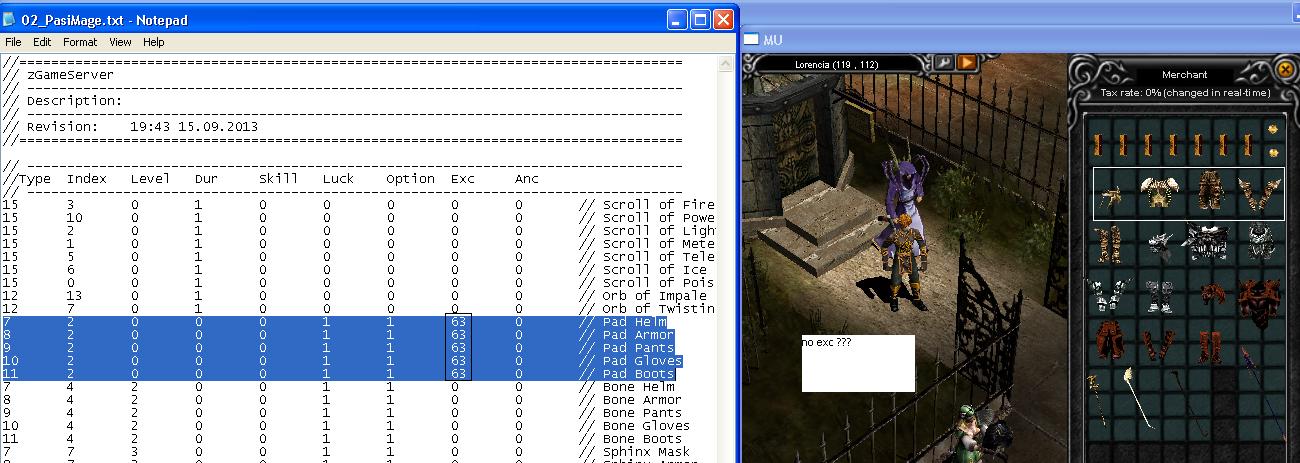Maximize the Notepad window

pos(700,19)
